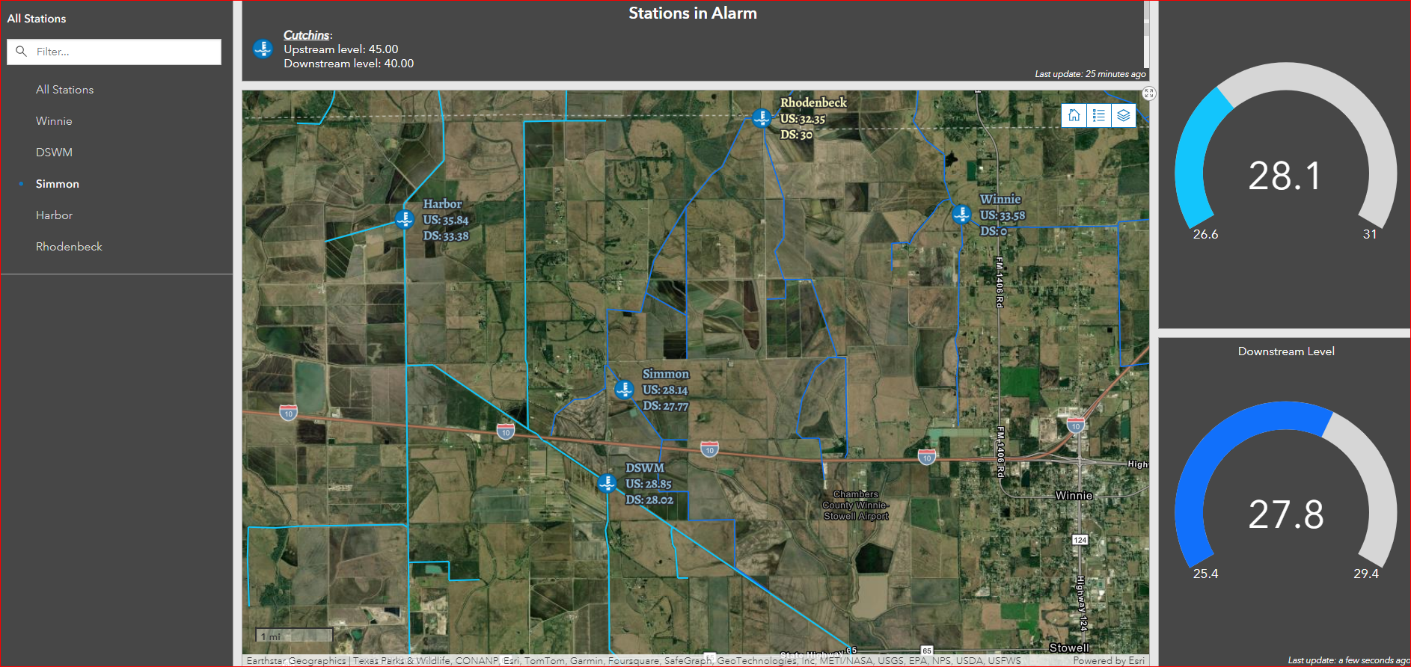Click the Simmon station marker on map
Screen dimensions: 1411x667
click(x=624, y=390)
